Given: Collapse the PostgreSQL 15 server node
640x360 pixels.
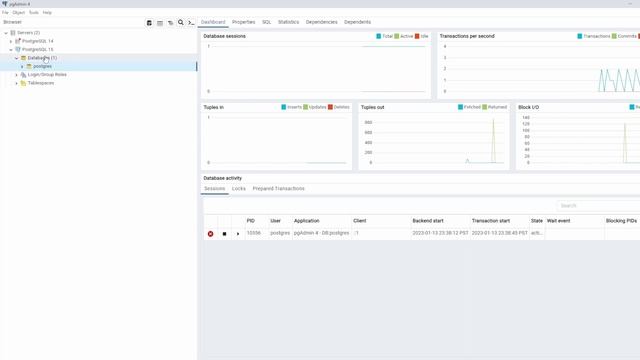Looking at the screenshot, I should [x=11, y=49].
